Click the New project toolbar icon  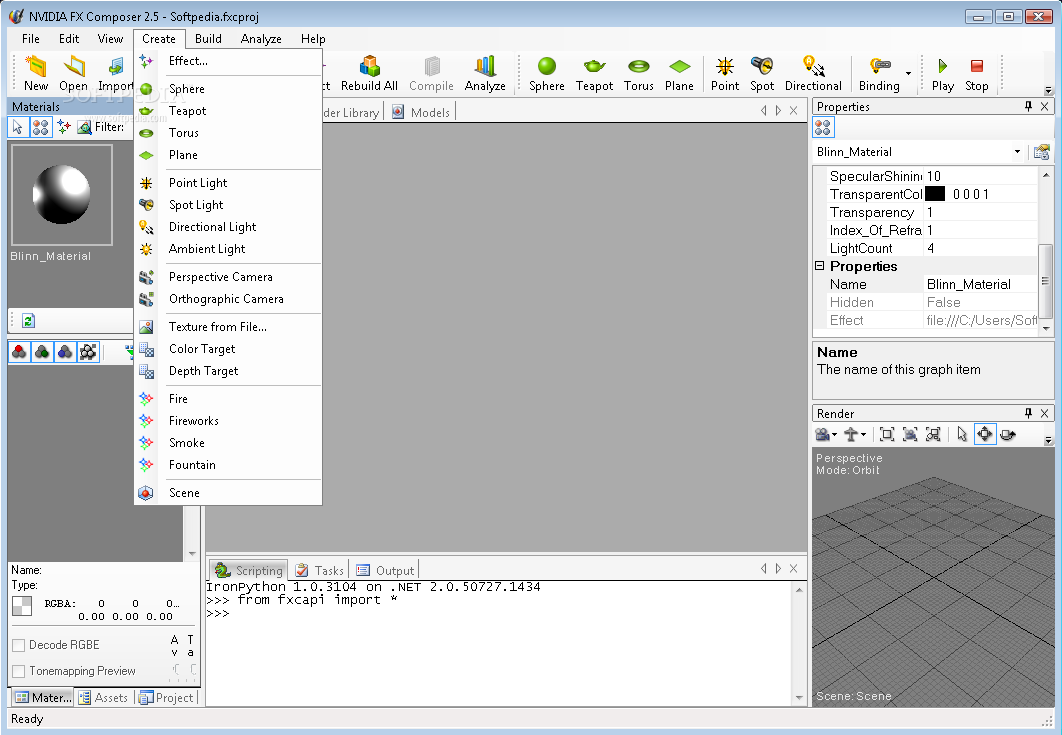pos(35,73)
